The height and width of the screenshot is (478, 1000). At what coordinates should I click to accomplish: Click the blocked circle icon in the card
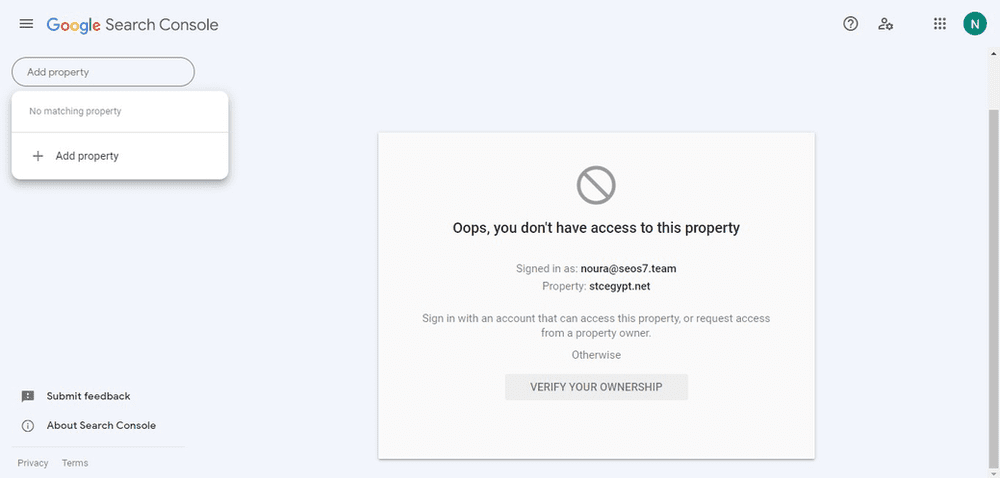coord(596,185)
